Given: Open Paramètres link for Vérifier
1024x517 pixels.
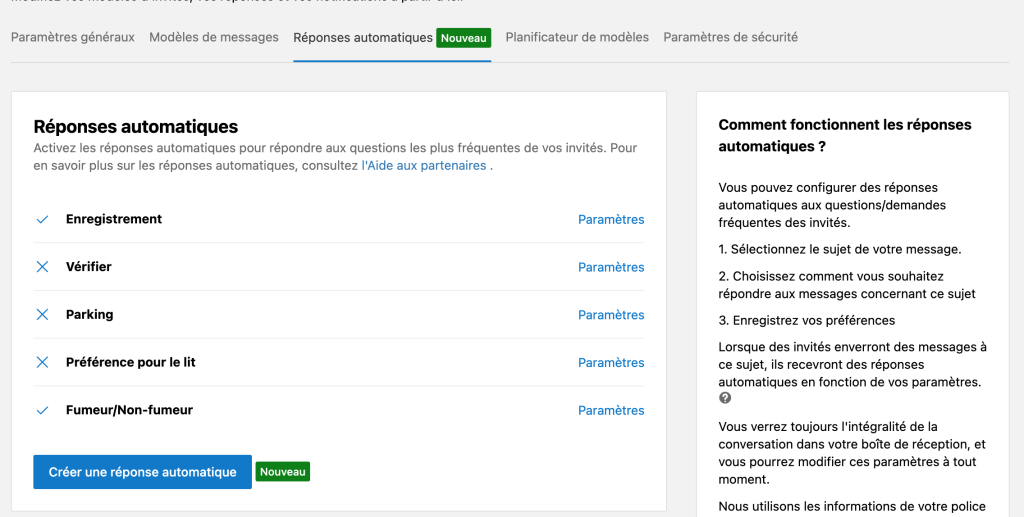Looking at the screenshot, I should point(611,267).
